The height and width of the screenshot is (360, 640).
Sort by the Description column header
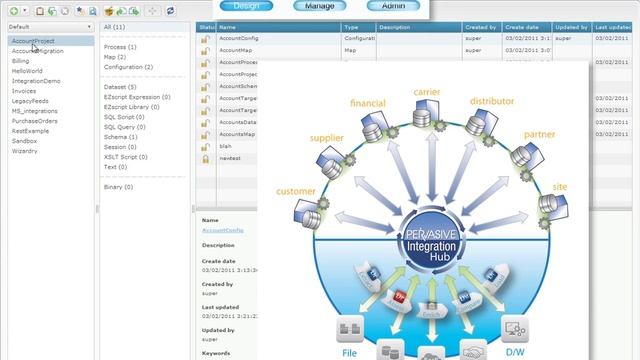point(419,27)
